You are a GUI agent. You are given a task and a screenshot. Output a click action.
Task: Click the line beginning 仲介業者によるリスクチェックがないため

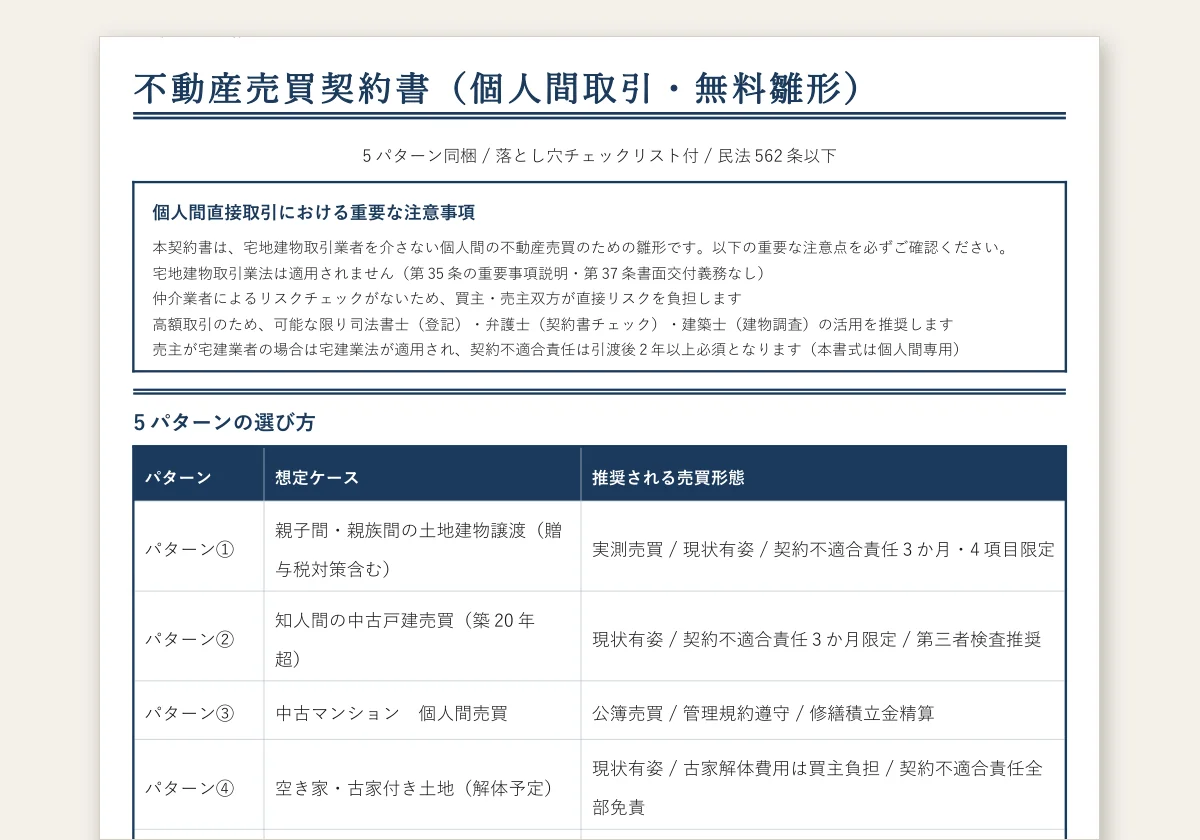(447, 299)
